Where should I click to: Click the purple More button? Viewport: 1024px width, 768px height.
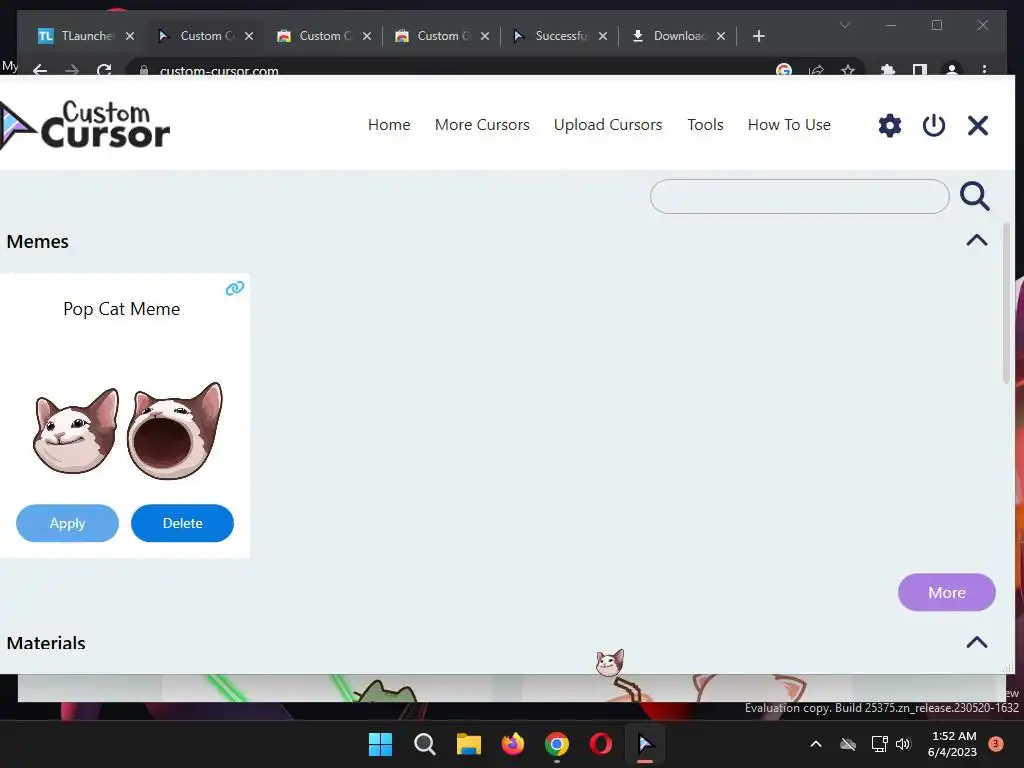click(946, 592)
